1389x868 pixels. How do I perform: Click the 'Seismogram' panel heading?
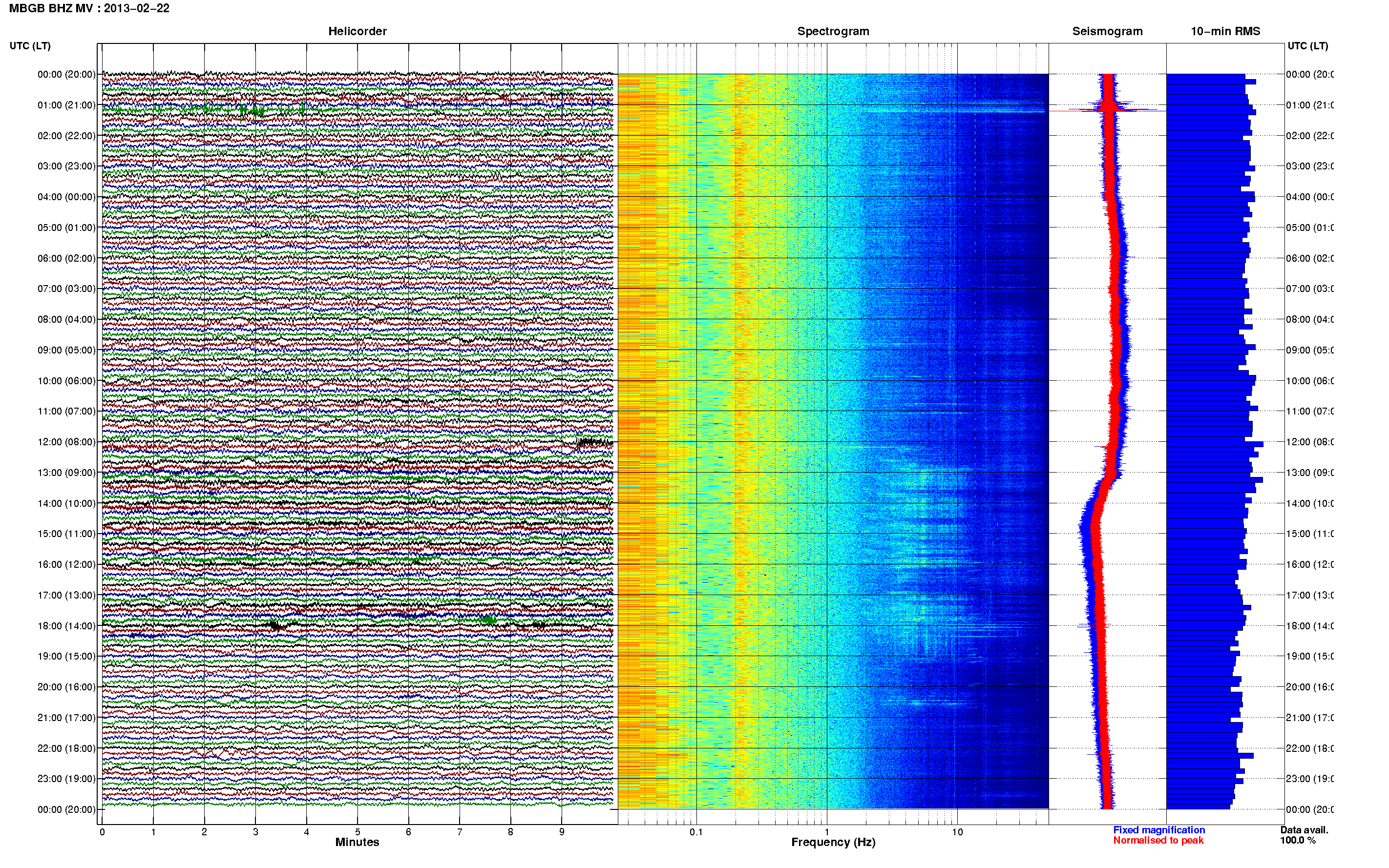coord(1107,31)
